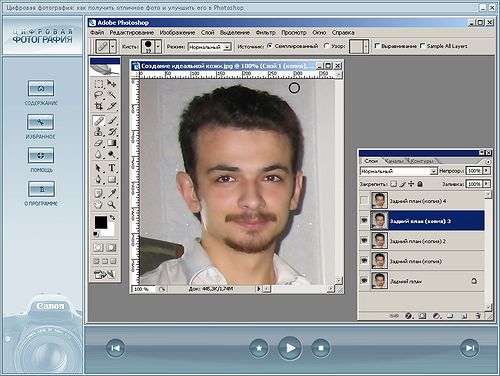Image resolution: width=500 pixels, height=376 pixels.
Task: Select the Healing Brush tool in toolbox
Action: click(x=99, y=120)
